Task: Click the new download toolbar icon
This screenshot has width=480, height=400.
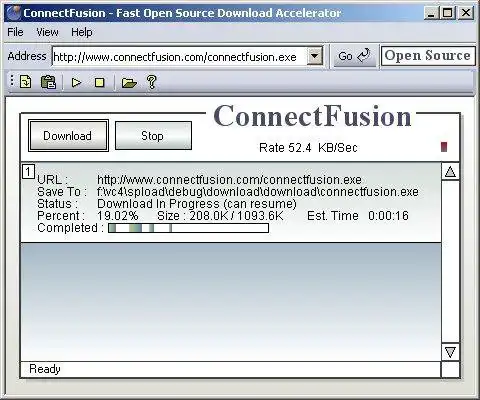Action: coord(26,82)
